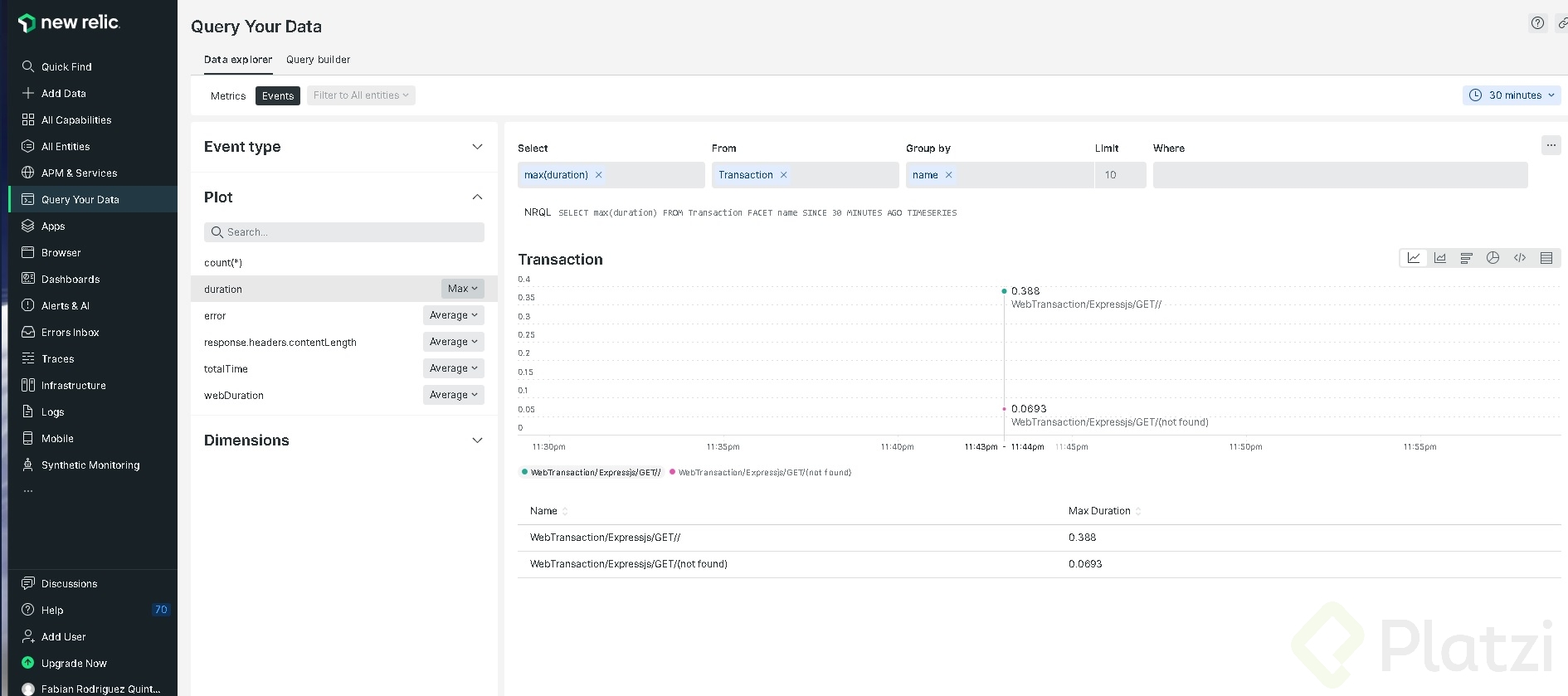Switch chart to line view
Screen dimensions: 1568x696
(1414, 258)
